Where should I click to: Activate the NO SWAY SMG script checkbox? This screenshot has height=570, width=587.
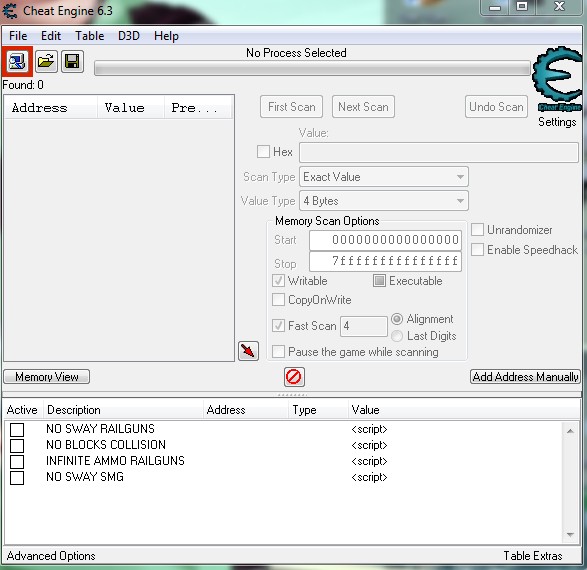click(17, 478)
